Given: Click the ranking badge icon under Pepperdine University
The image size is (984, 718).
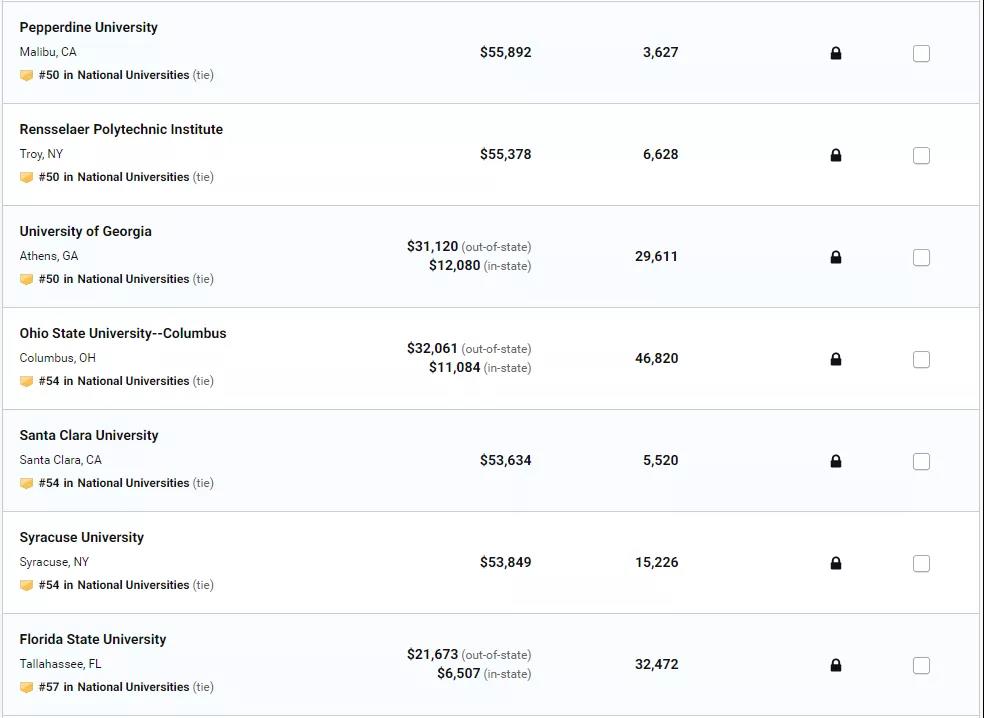Looking at the screenshot, I should click(x=26, y=75).
